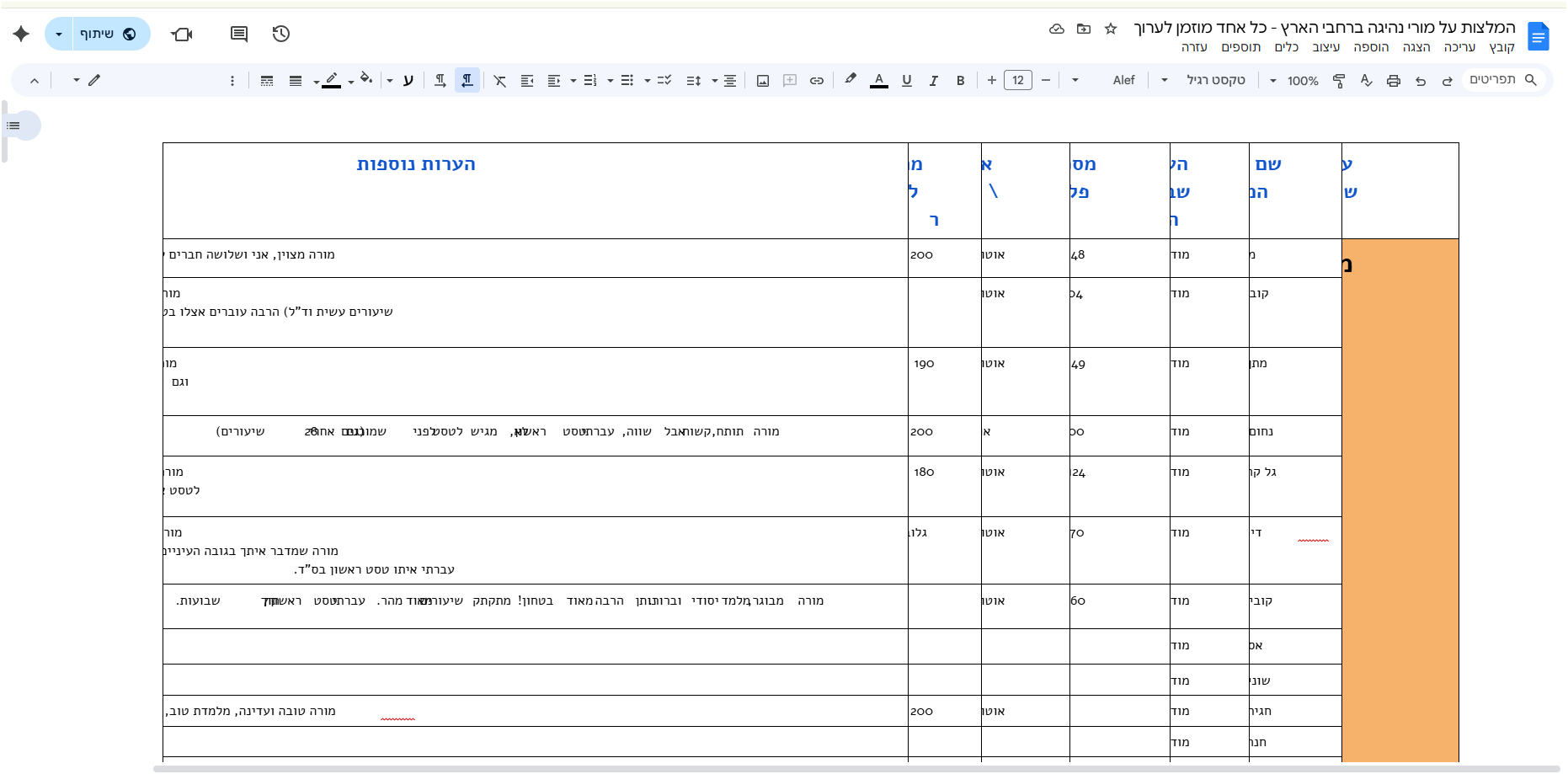Viewport: 1568px width, 774px height.
Task: Click the spelling and grammar check icon
Action: click(1366, 81)
